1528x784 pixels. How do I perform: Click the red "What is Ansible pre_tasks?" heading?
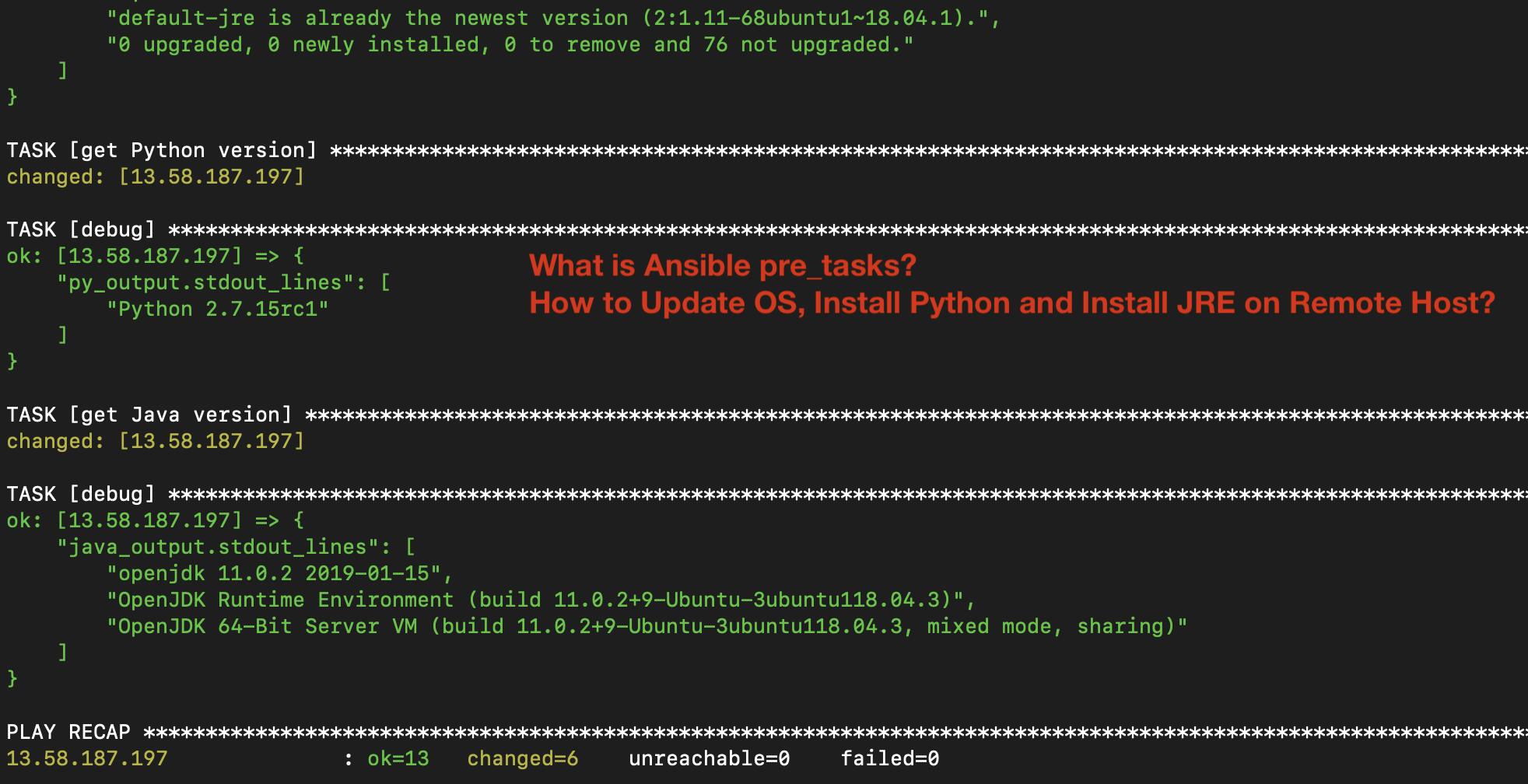click(722, 266)
